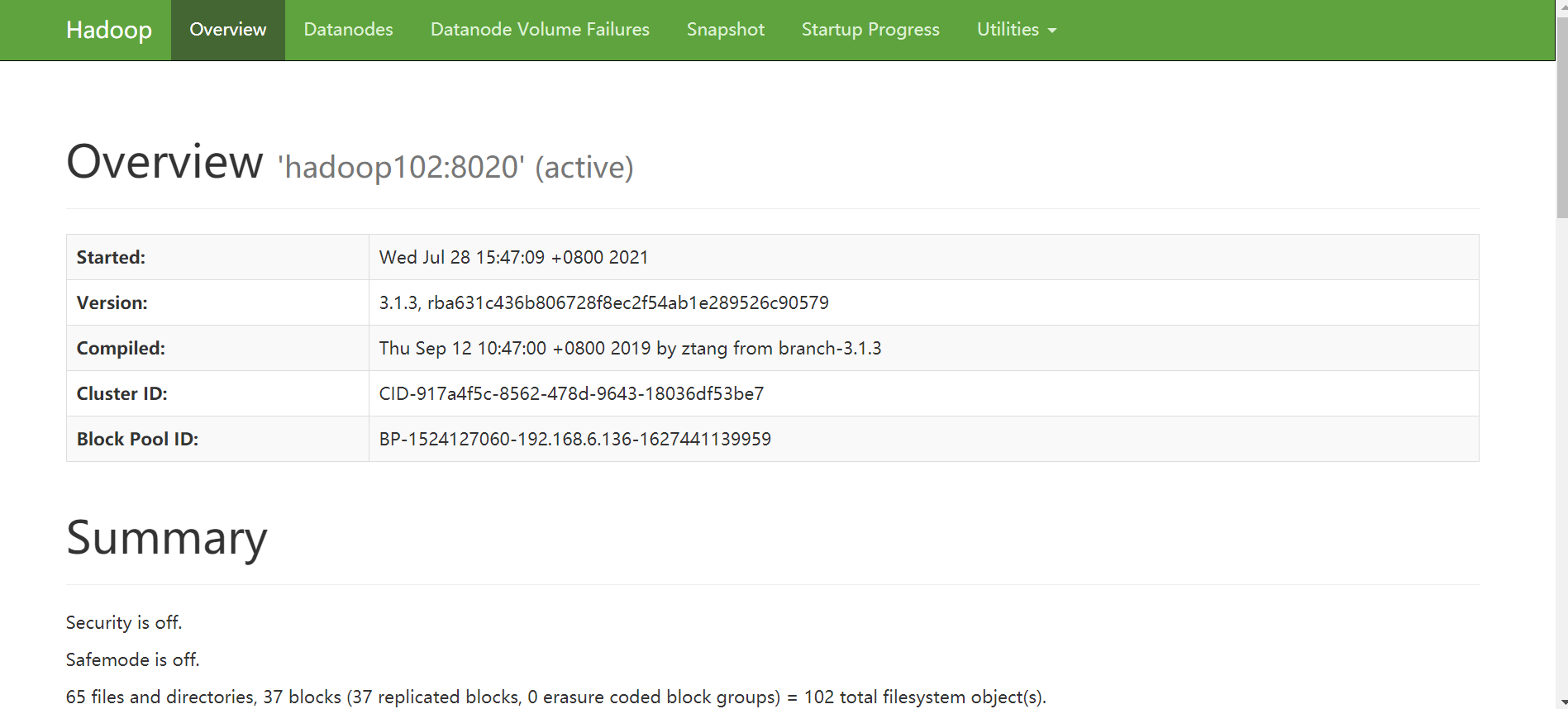Click the 'Summary' section heading
Screen dimensions: 1568x709
tap(167, 538)
